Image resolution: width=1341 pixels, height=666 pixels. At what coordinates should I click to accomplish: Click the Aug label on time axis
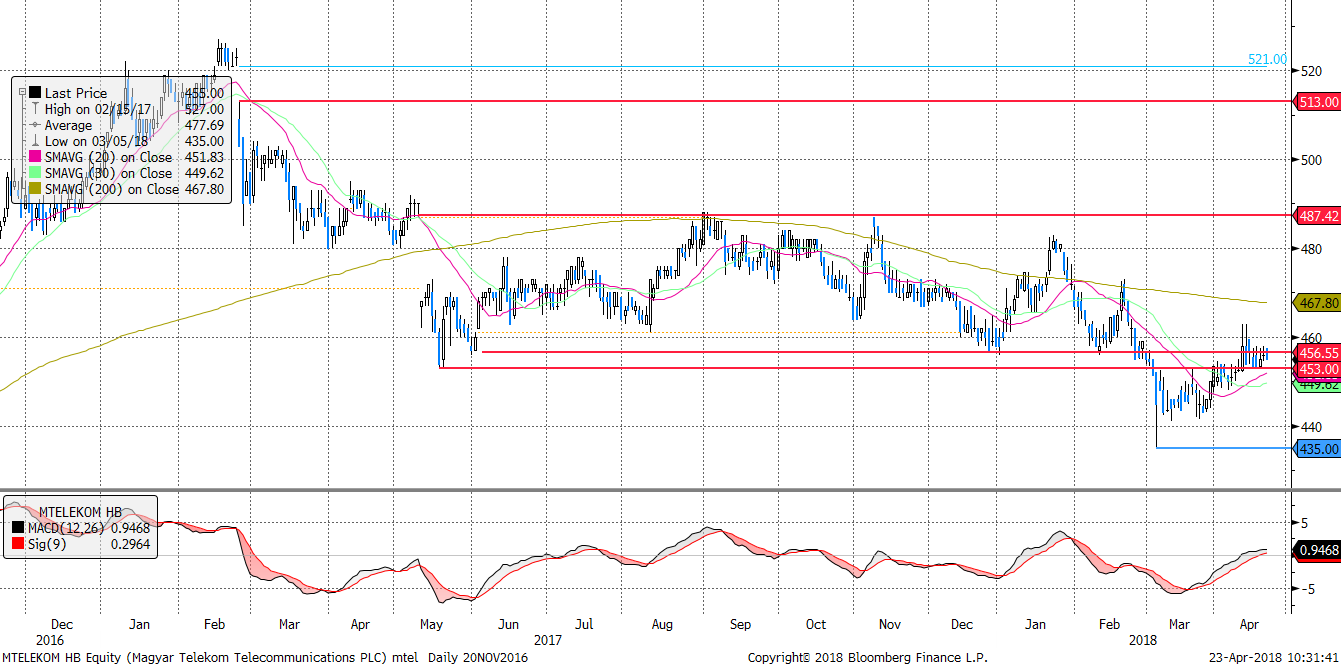pos(661,624)
